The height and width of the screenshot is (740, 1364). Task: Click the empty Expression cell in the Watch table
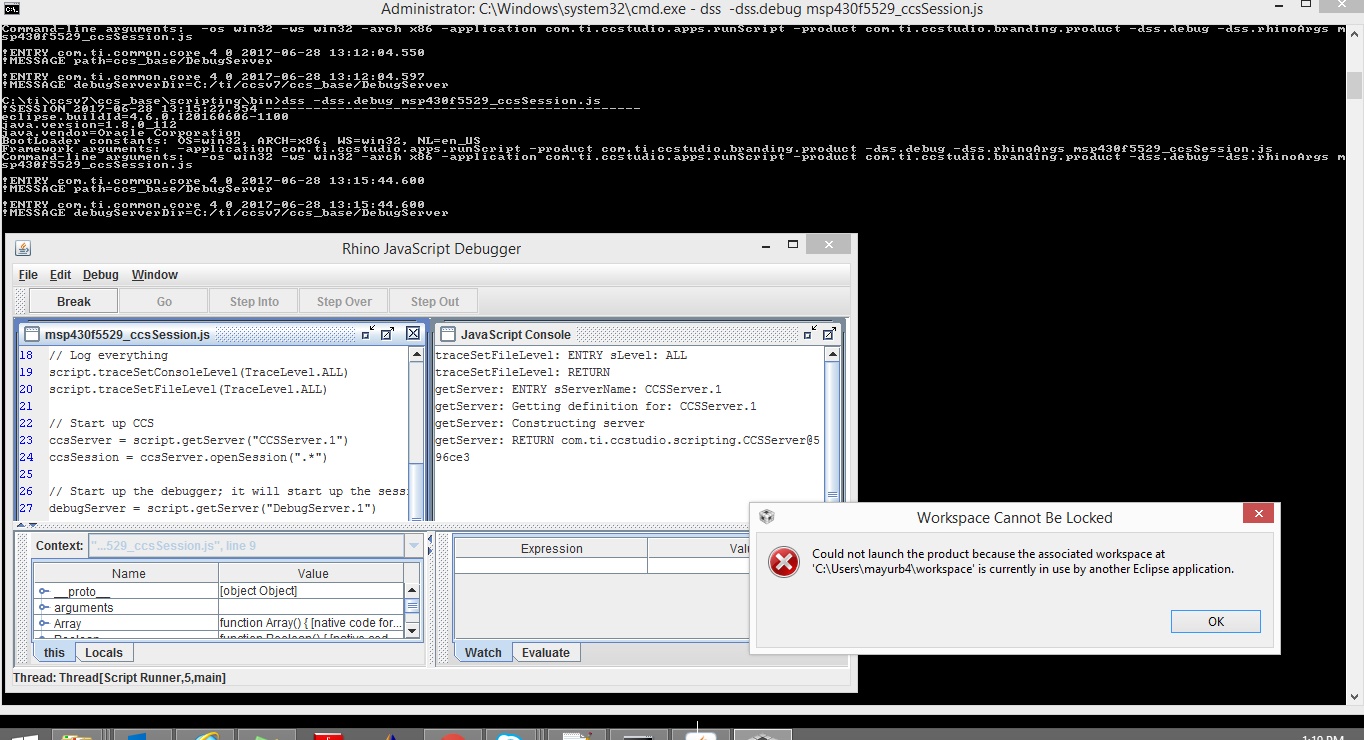click(551, 566)
